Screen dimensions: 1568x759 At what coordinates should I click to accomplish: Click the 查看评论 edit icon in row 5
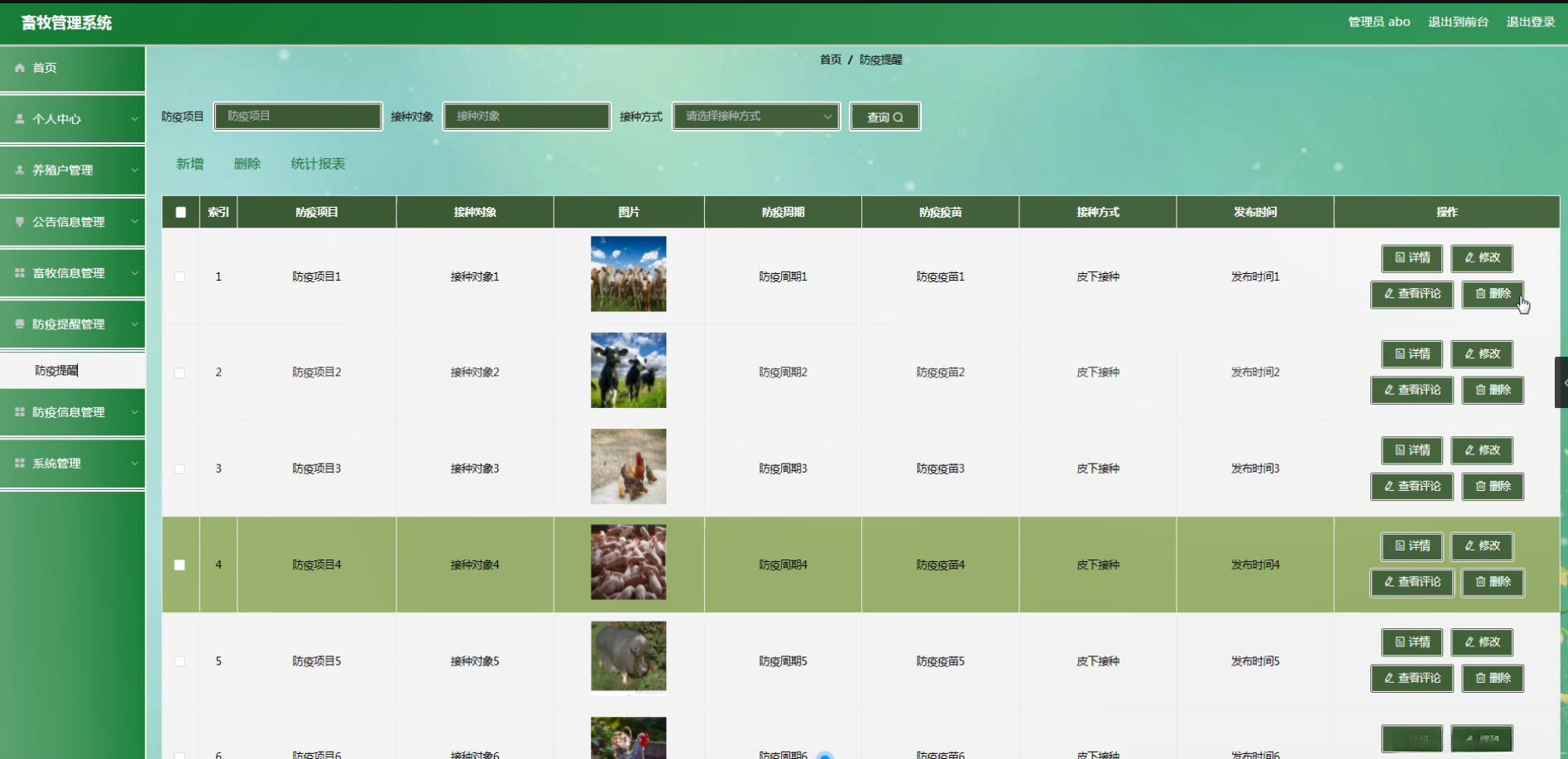click(x=1389, y=678)
